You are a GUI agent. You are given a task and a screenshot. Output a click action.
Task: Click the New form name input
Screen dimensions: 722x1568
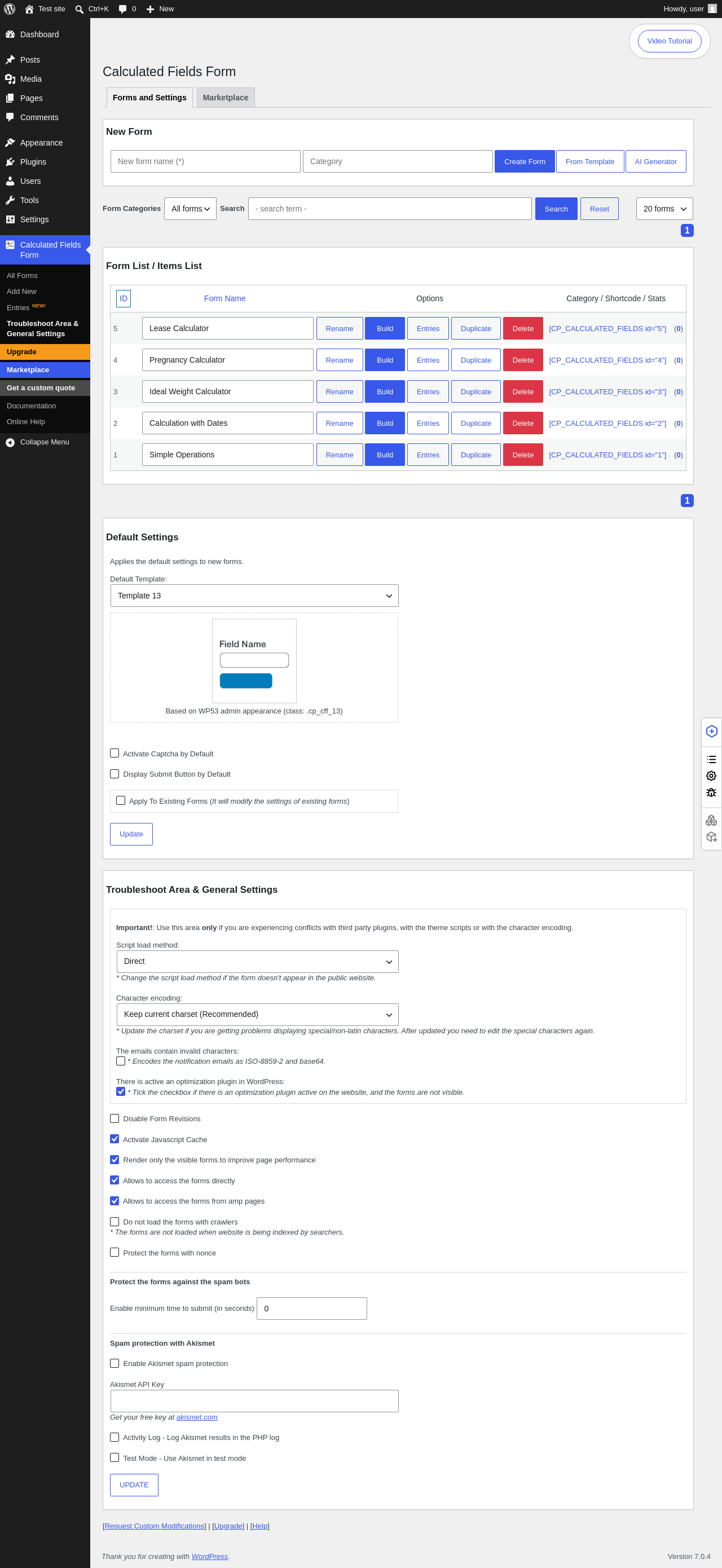[206, 161]
